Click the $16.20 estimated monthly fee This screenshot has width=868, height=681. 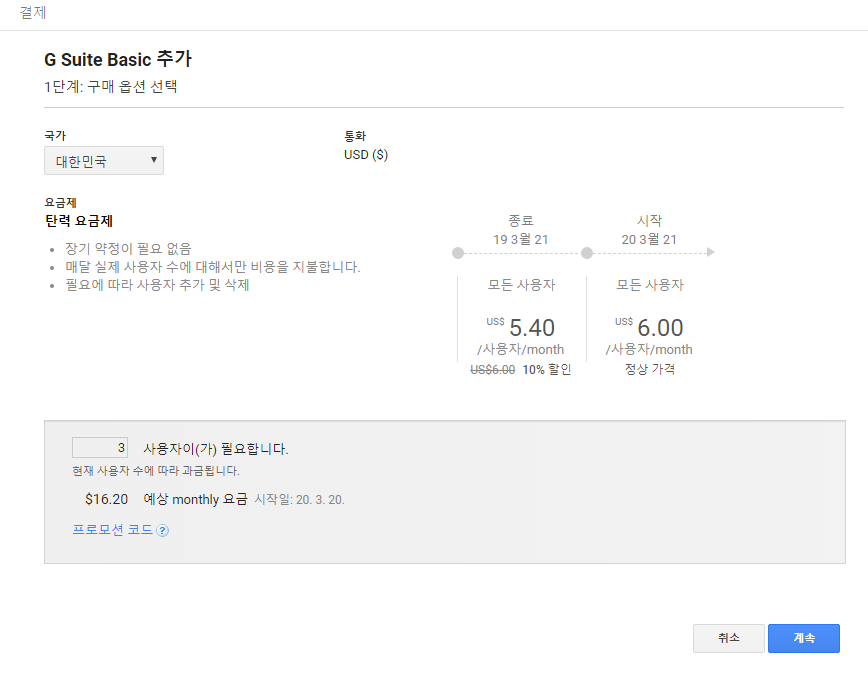click(x=106, y=499)
